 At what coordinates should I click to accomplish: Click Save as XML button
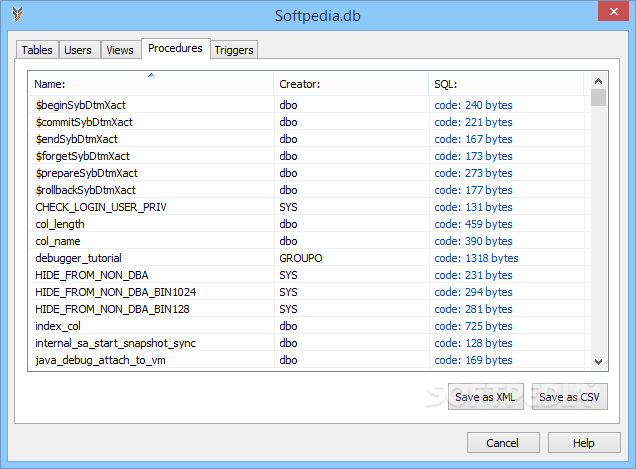(x=486, y=397)
